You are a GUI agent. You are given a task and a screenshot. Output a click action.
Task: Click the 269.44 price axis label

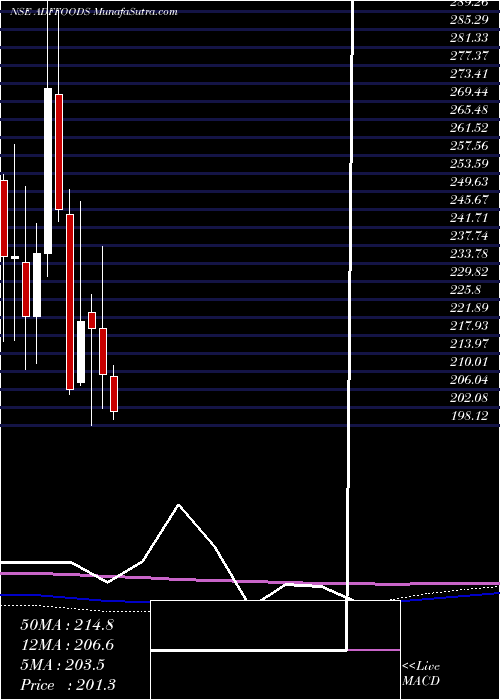pyautogui.click(x=469, y=92)
